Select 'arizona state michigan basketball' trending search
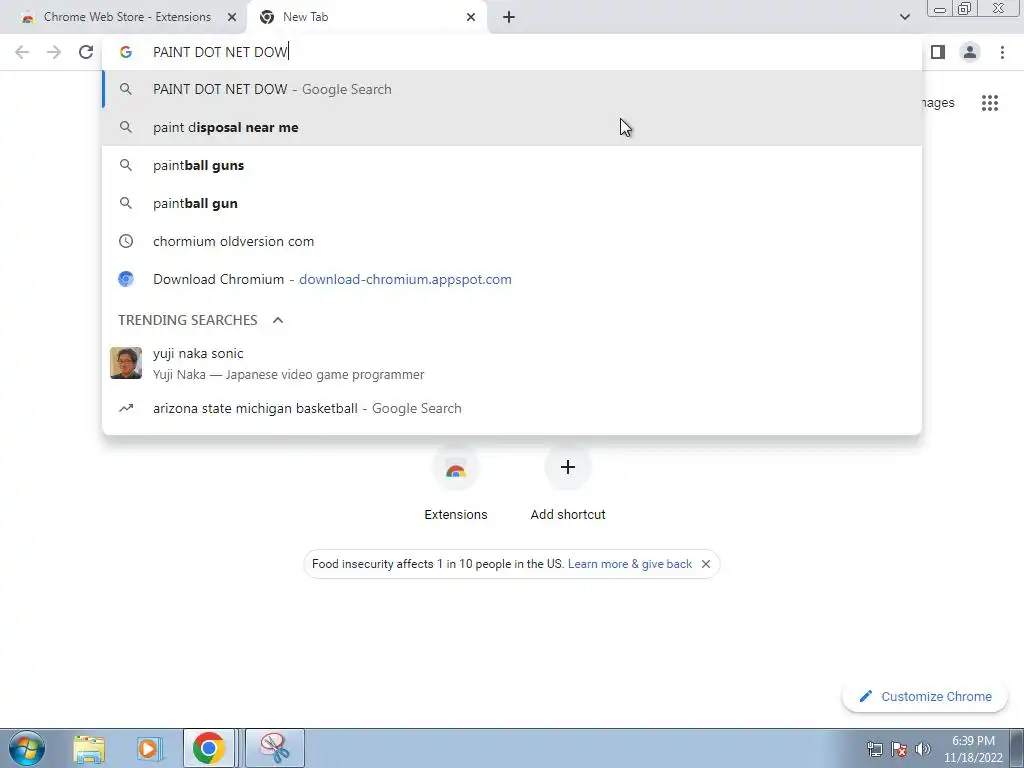The height and width of the screenshot is (768, 1024). click(x=512, y=408)
